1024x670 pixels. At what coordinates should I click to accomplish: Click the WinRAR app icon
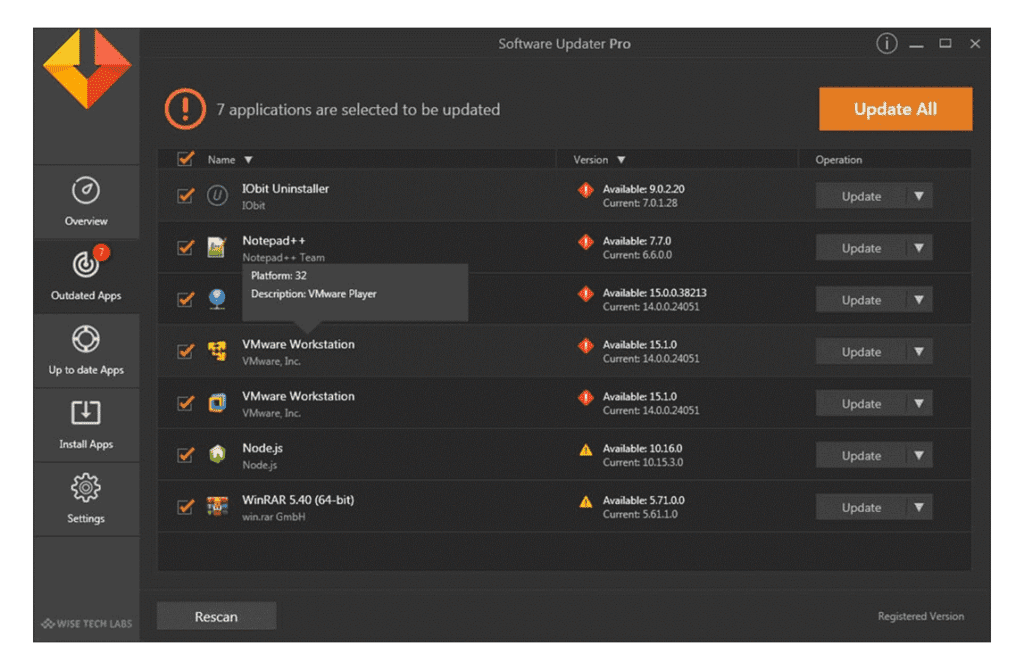[x=217, y=506]
